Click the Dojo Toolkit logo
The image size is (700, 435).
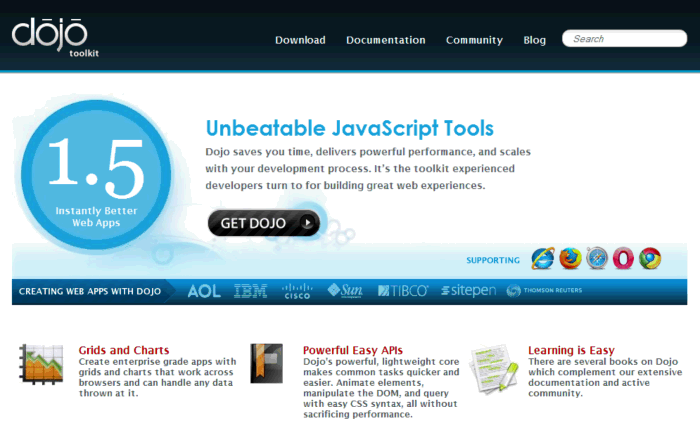tap(55, 38)
